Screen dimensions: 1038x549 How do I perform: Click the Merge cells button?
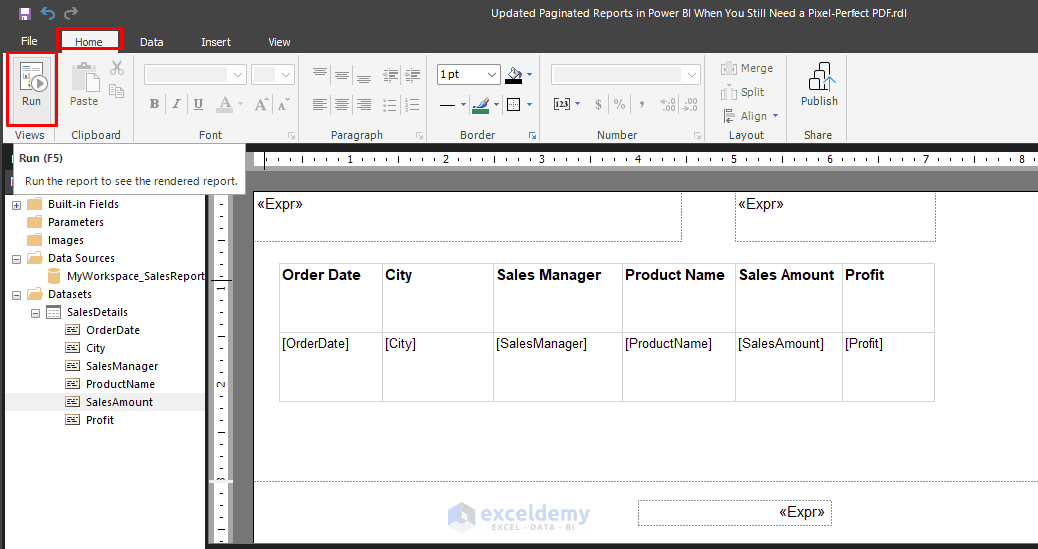tap(747, 68)
